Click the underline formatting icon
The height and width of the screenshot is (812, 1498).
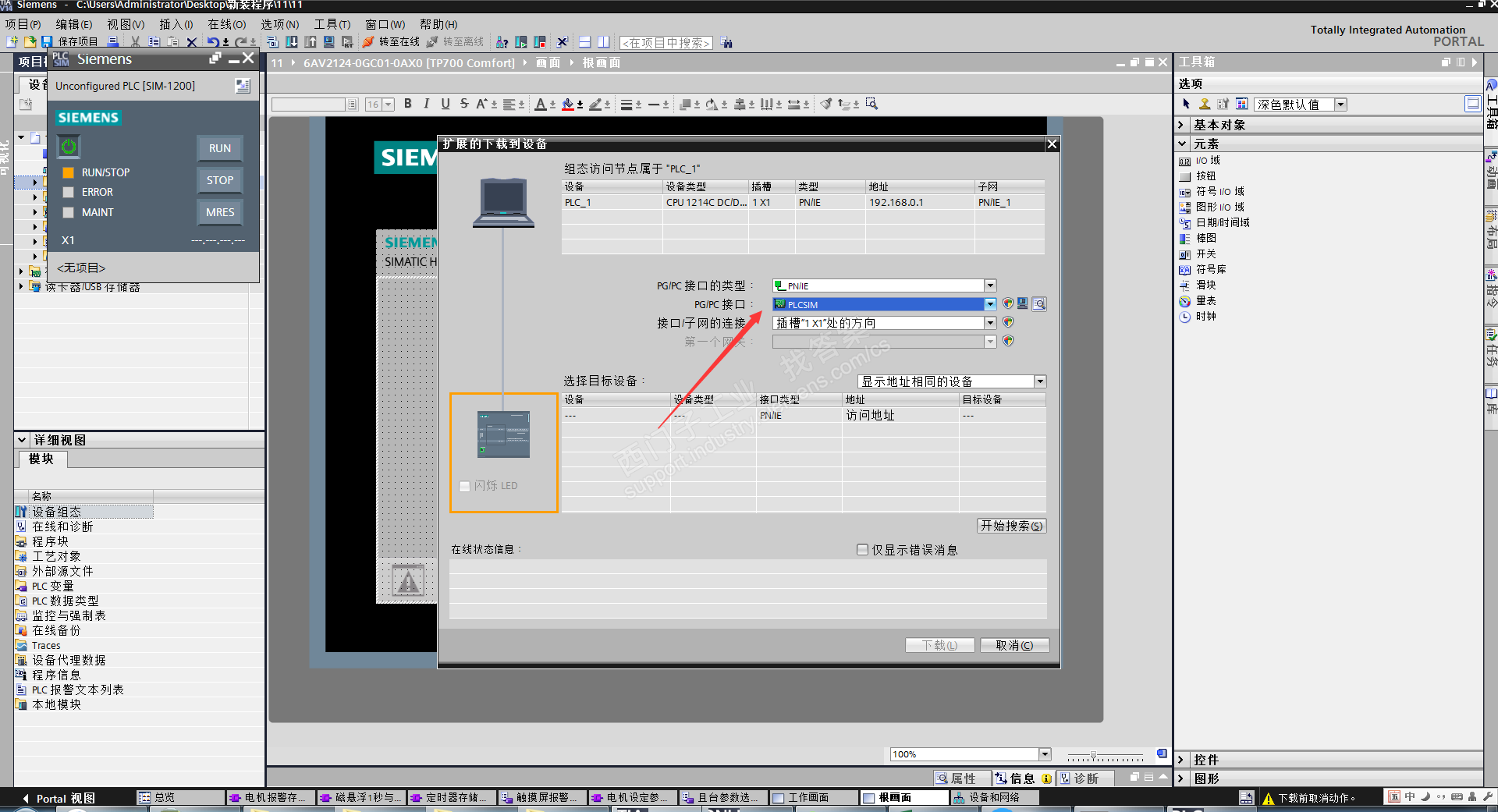coord(445,104)
